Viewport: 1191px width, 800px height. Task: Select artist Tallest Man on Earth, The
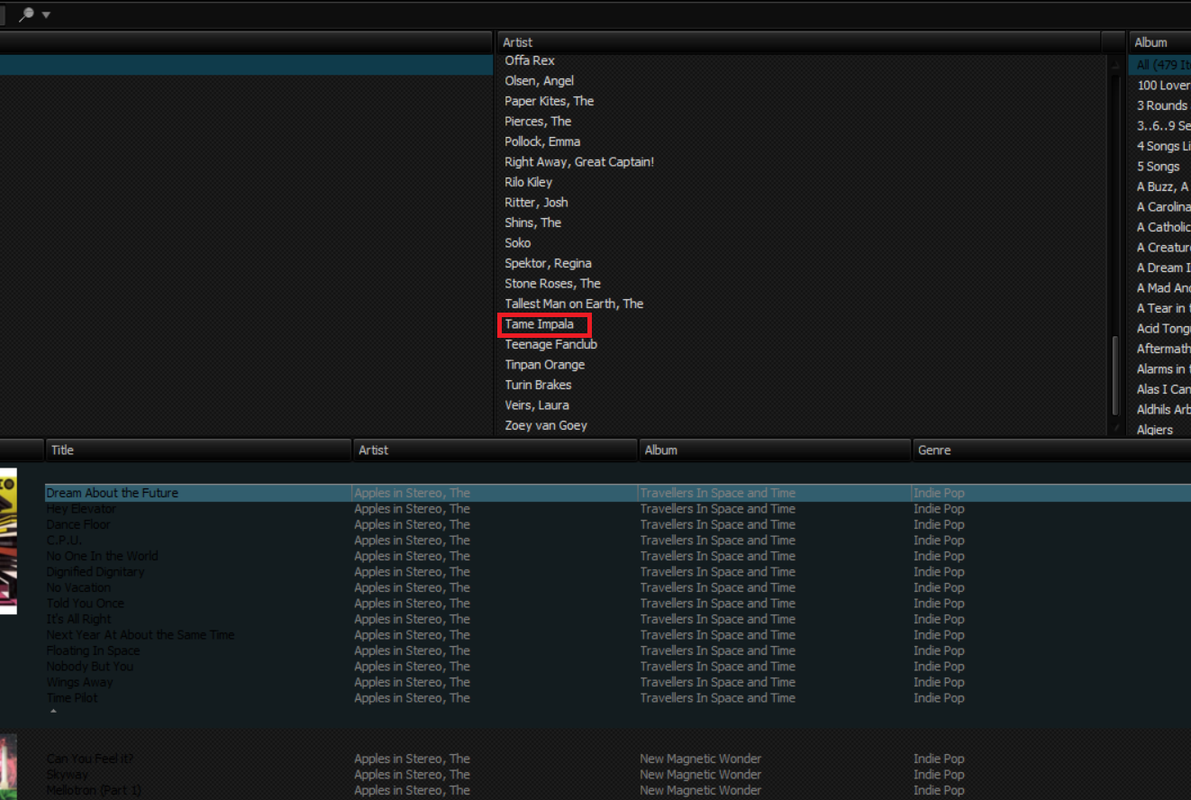pyautogui.click(x=574, y=304)
